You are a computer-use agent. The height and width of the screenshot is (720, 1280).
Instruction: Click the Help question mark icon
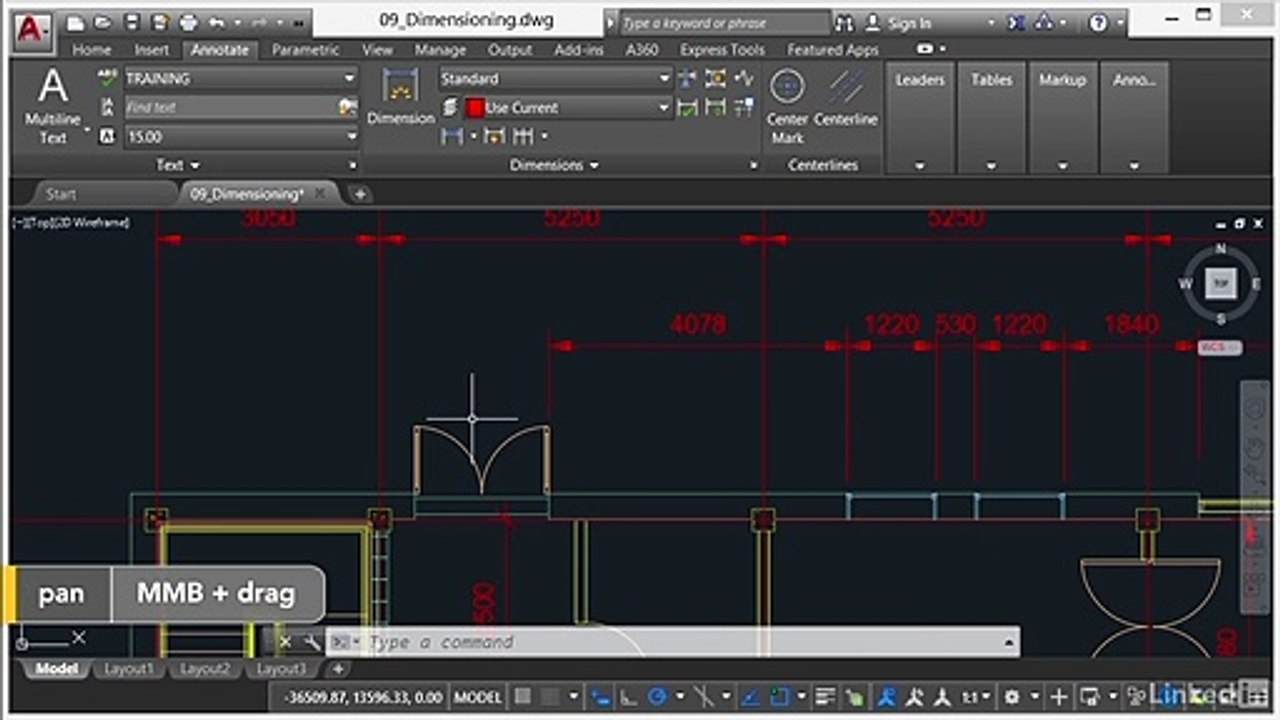[x=1099, y=23]
